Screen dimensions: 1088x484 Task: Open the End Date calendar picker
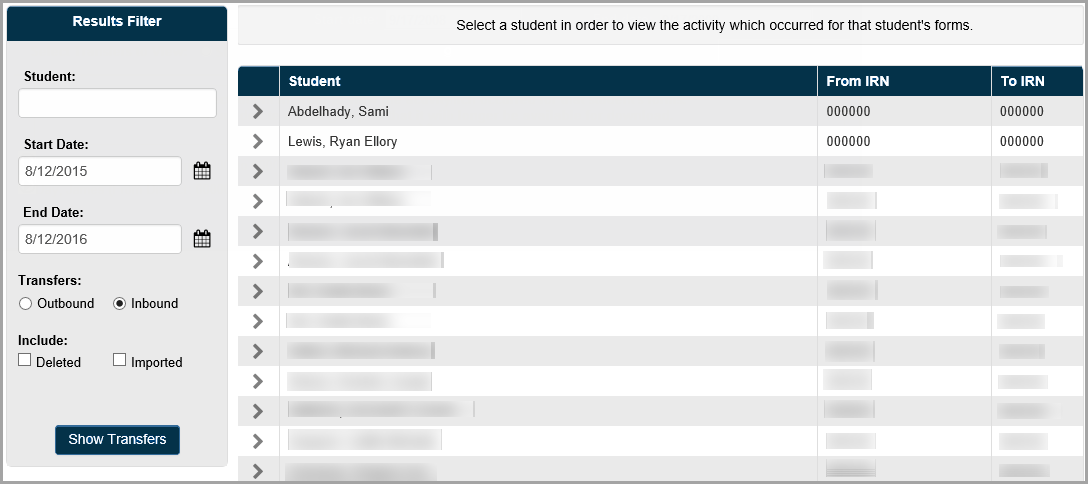(x=202, y=240)
